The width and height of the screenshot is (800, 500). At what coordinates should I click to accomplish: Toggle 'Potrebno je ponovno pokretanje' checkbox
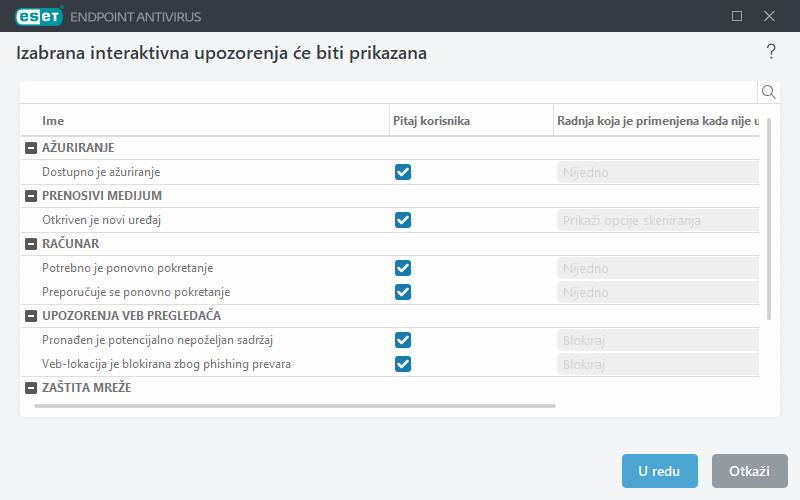[403, 268]
